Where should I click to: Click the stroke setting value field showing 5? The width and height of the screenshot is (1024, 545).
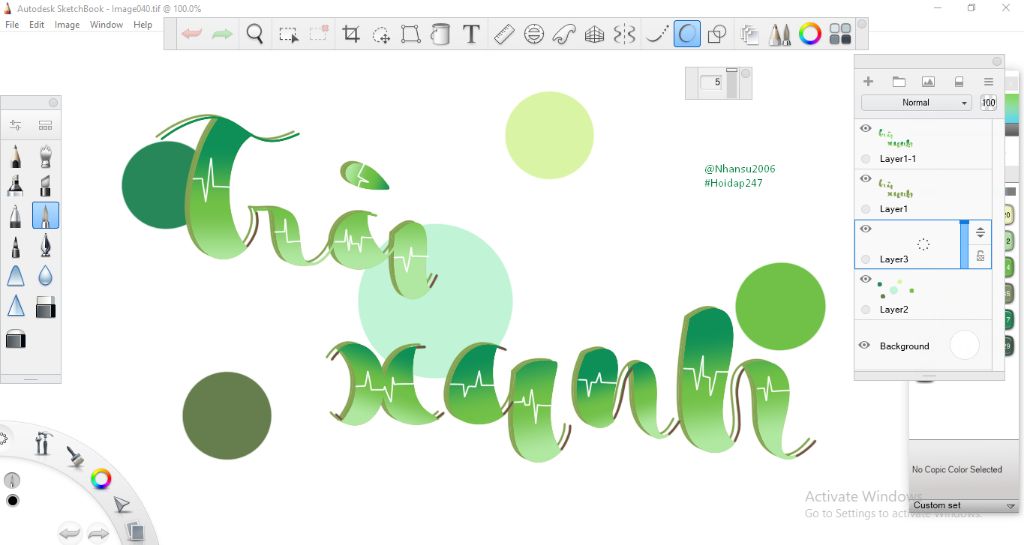click(x=711, y=82)
